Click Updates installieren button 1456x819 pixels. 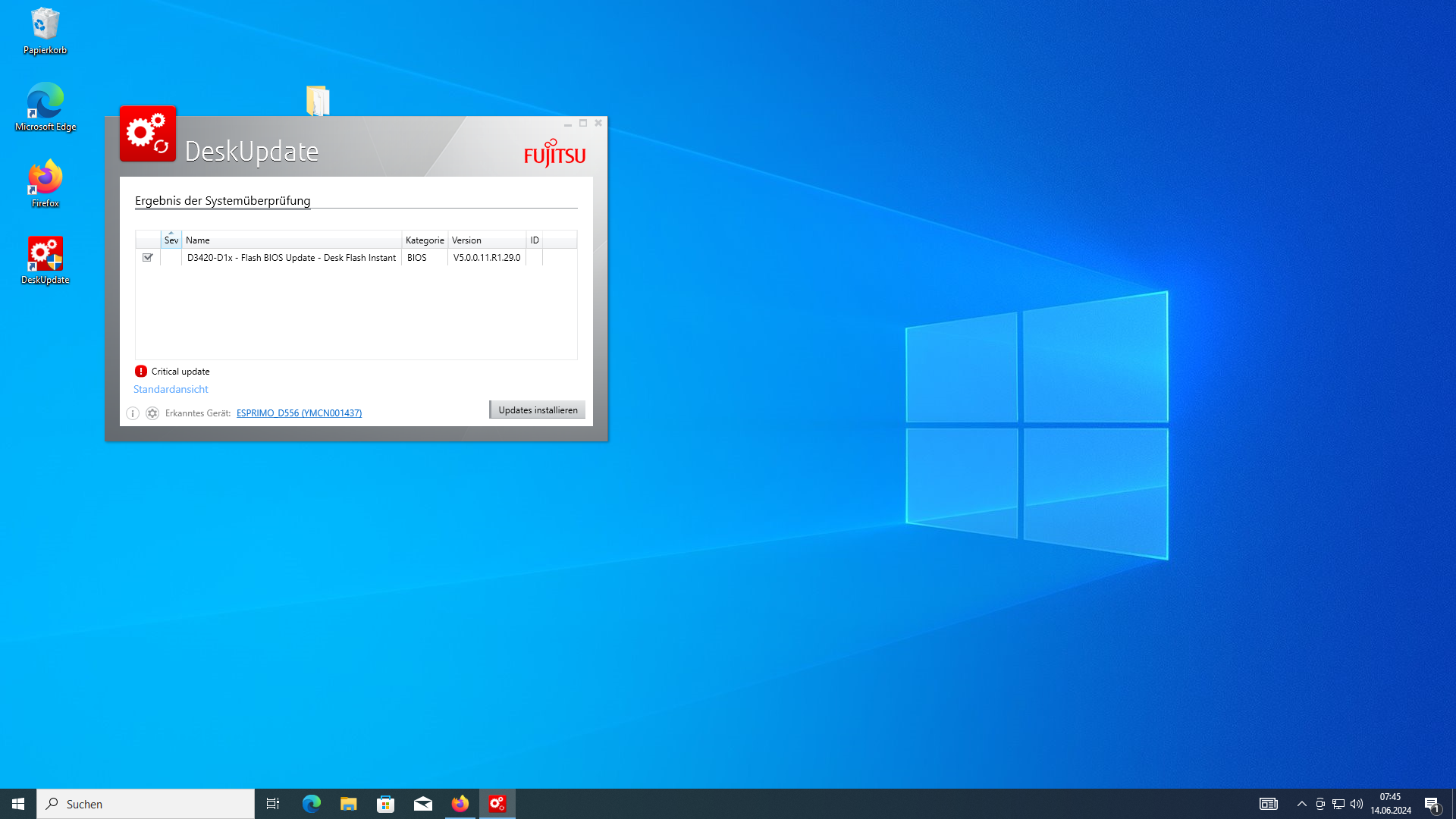pyautogui.click(x=538, y=410)
